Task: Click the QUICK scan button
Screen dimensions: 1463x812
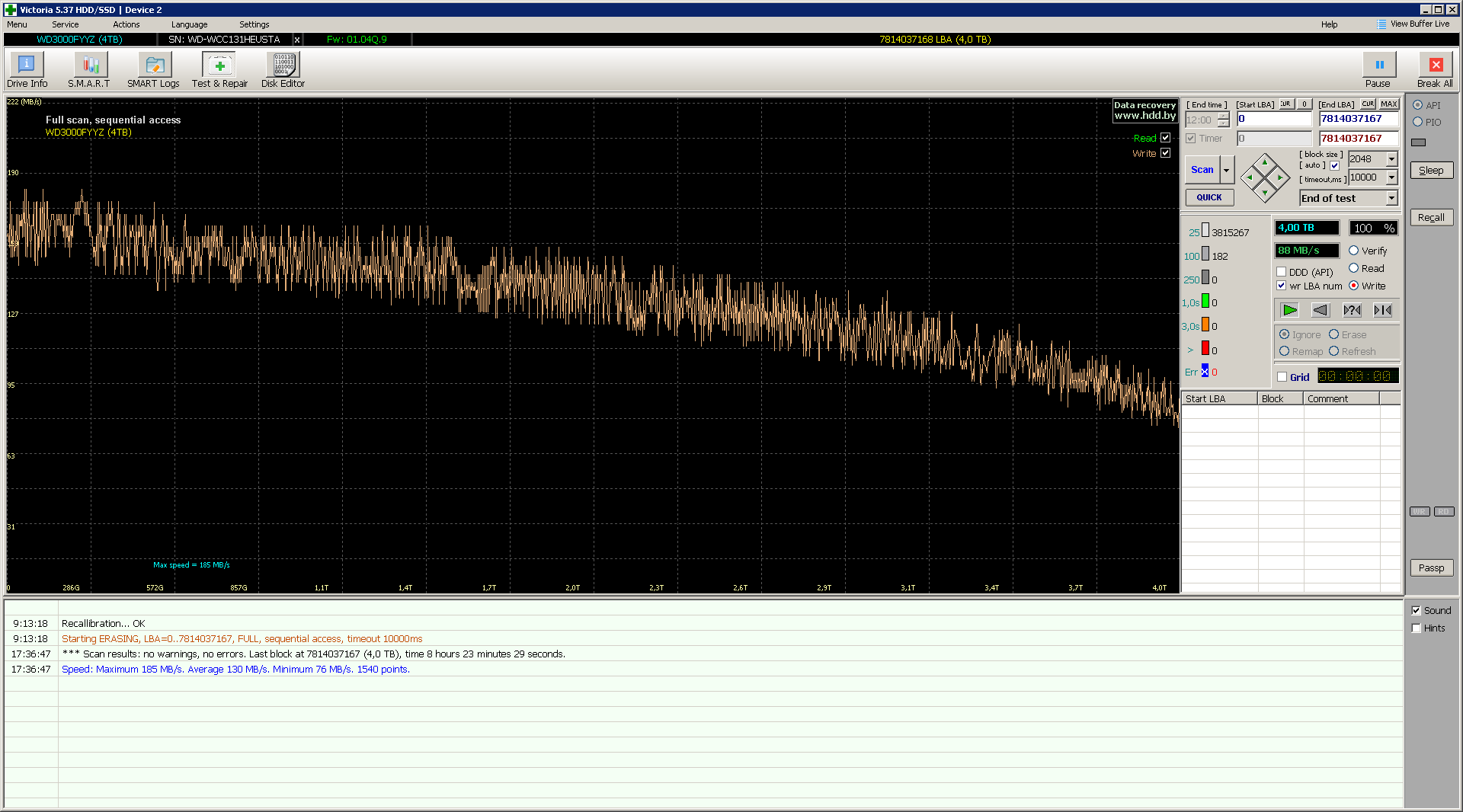Action: tap(1209, 197)
